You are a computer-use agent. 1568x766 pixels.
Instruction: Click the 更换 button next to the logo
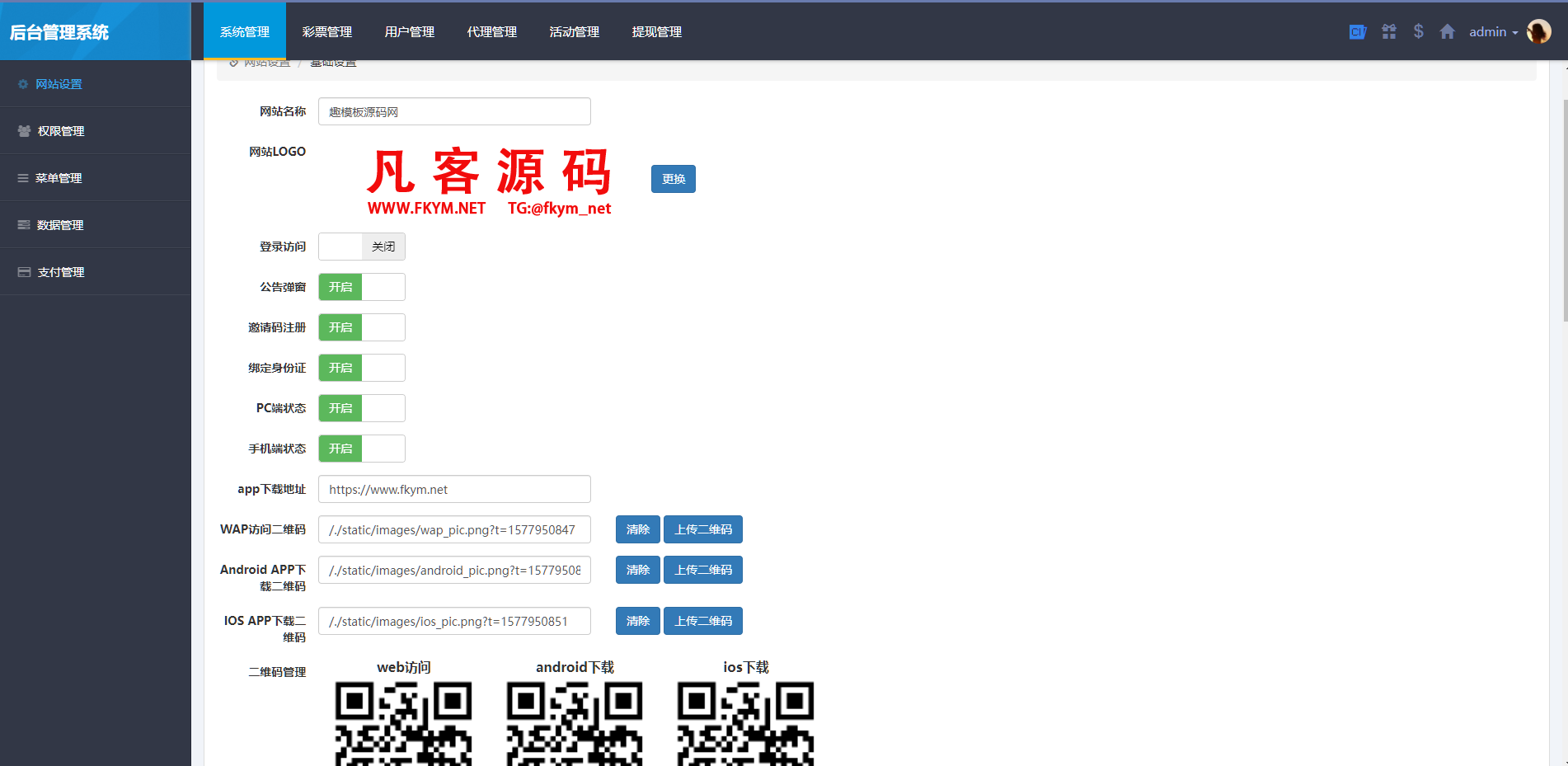673,178
